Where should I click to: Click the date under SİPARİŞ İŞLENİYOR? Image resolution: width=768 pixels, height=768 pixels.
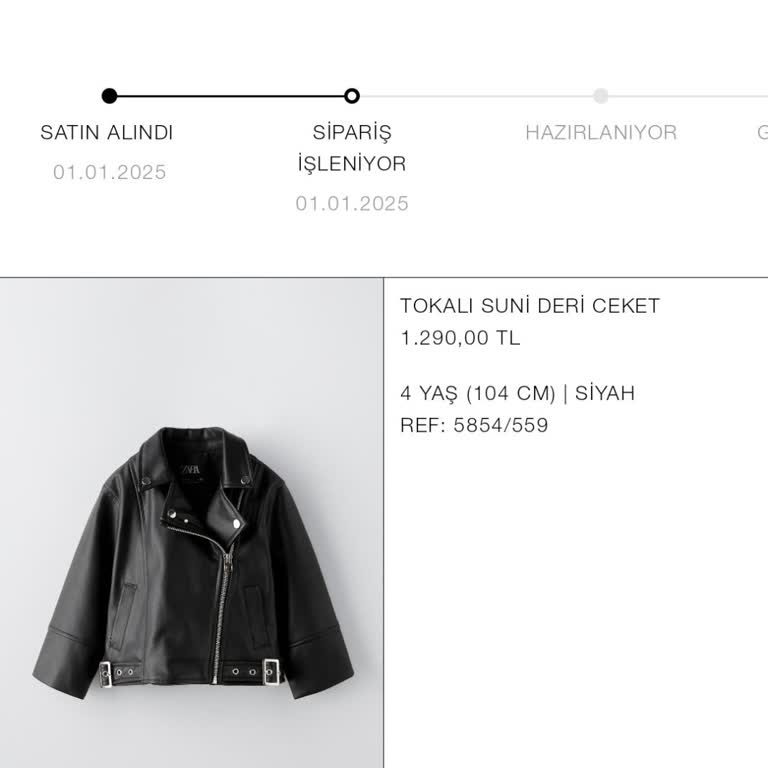pyautogui.click(x=352, y=204)
